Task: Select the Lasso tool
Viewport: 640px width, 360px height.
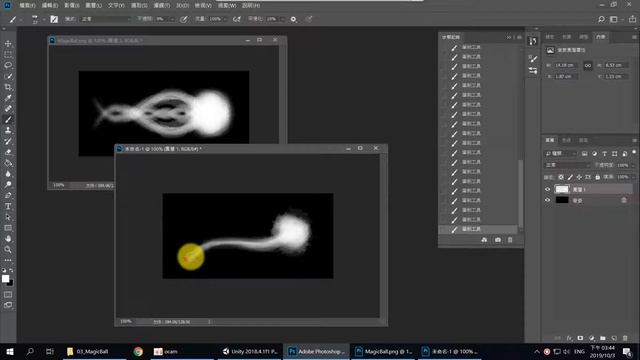Action: click(x=8, y=65)
